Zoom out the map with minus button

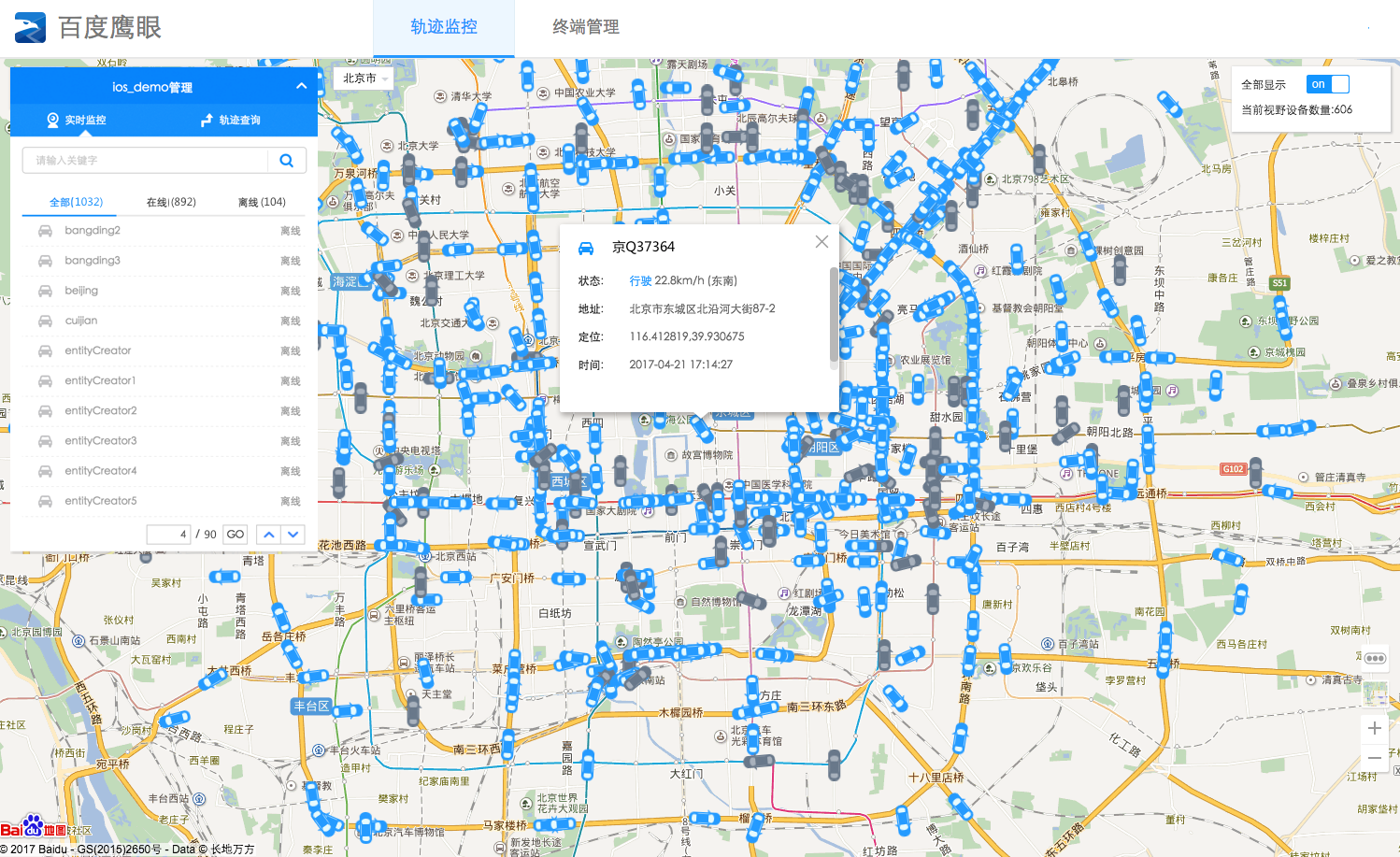[1374, 758]
